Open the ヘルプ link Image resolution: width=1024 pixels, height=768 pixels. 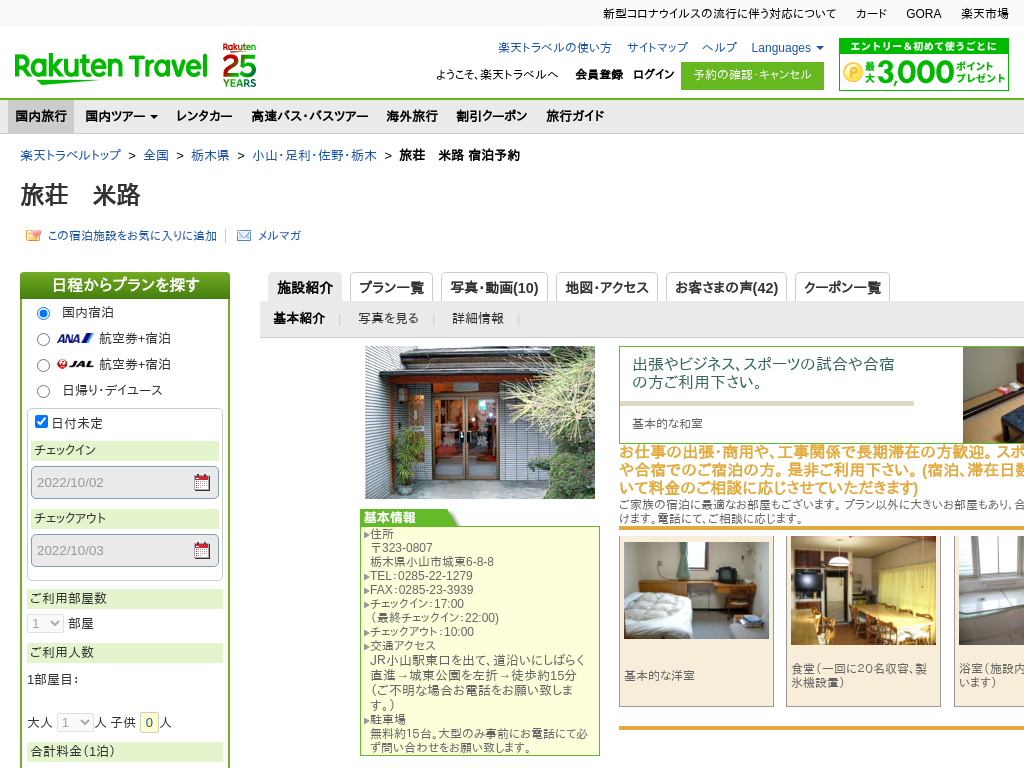point(719,48)
